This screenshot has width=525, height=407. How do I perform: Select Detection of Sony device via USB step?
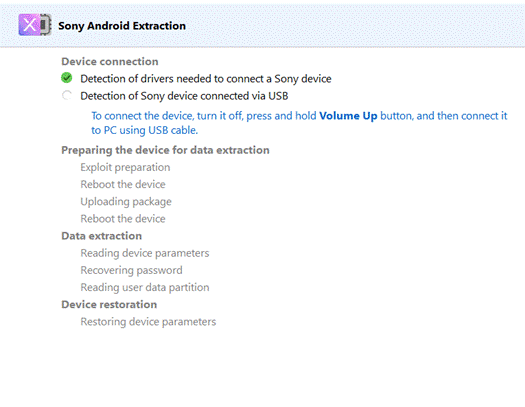184,96
